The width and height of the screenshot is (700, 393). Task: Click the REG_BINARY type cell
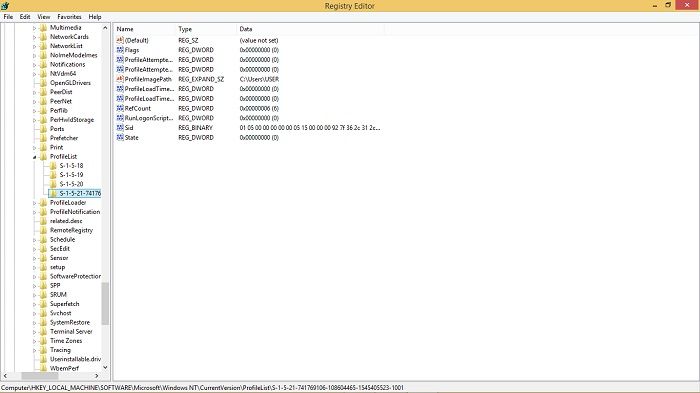point(196,128)
